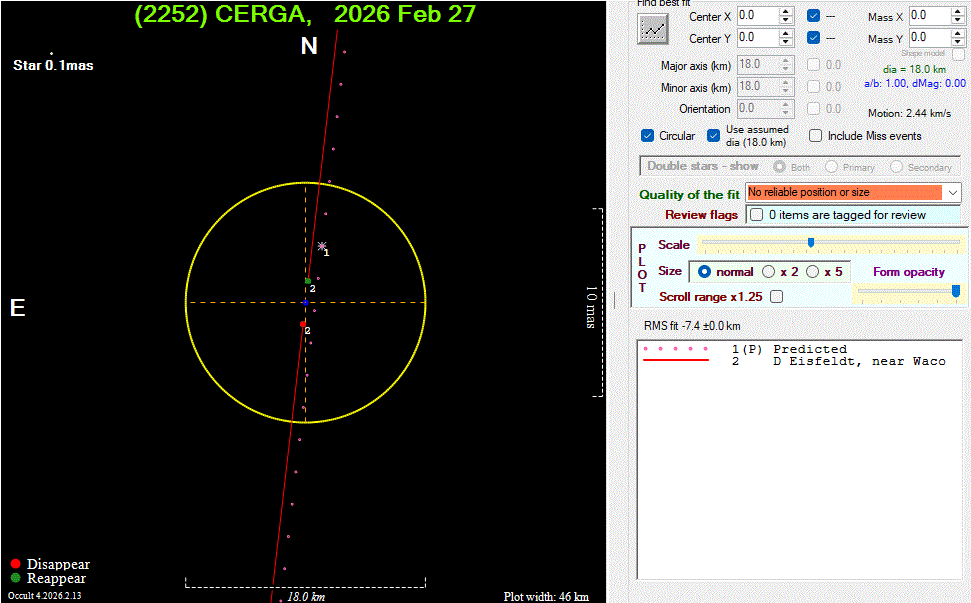Select normal plot size option
Screen dimensions: 971x603
(704, 271)
